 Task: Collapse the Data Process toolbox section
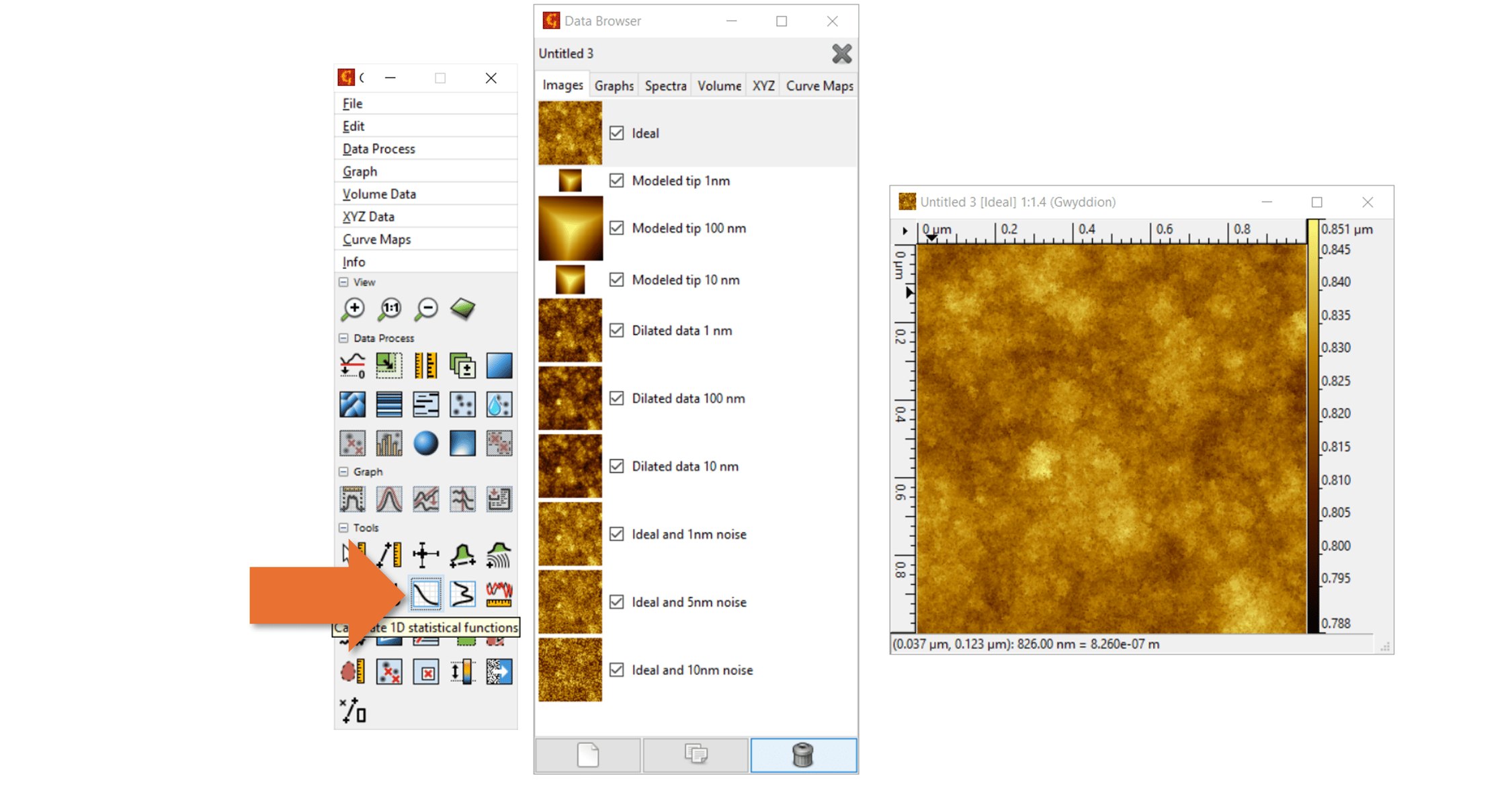click(343, 338)
